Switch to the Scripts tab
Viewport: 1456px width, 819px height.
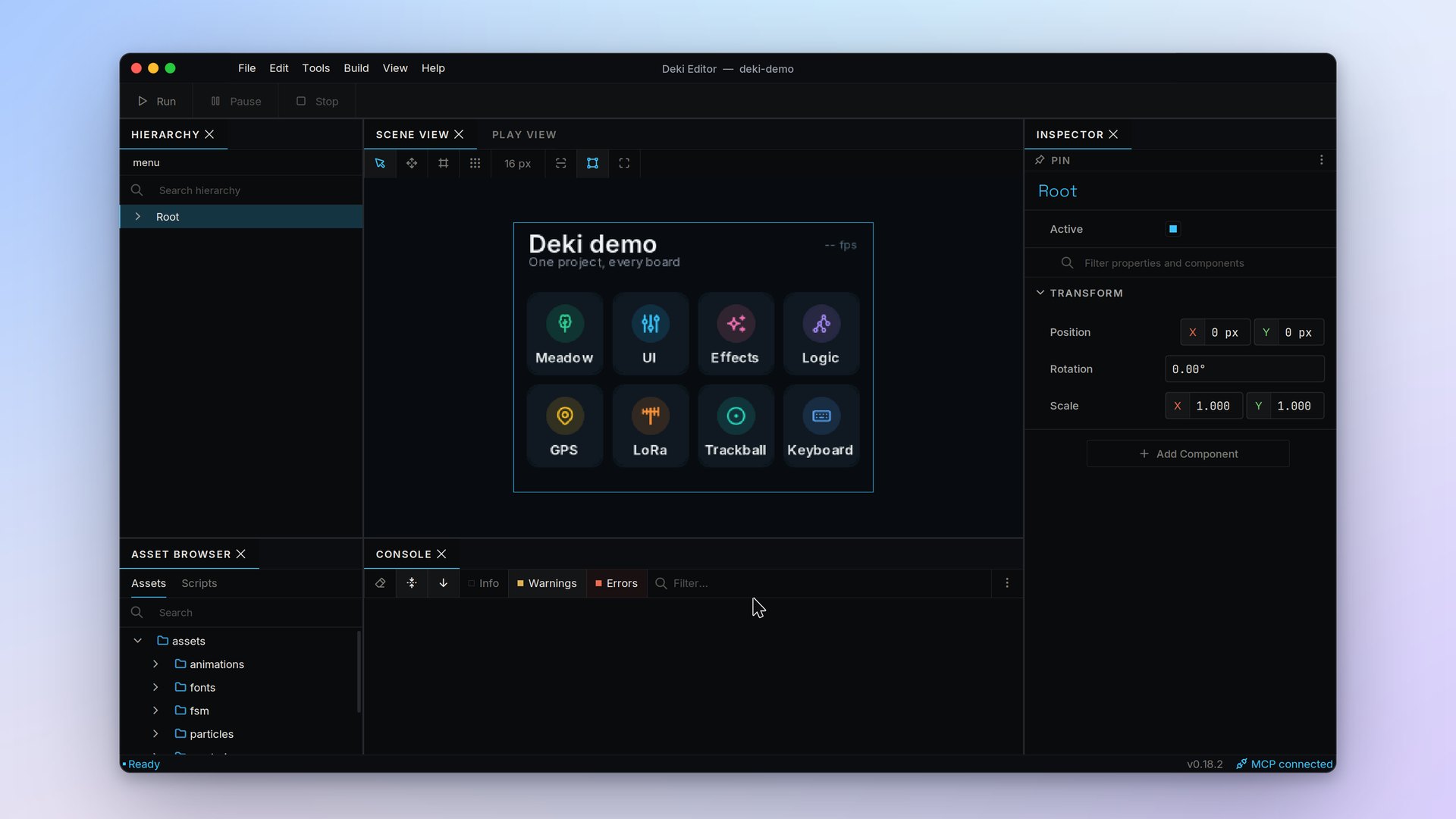pos(199,583)
